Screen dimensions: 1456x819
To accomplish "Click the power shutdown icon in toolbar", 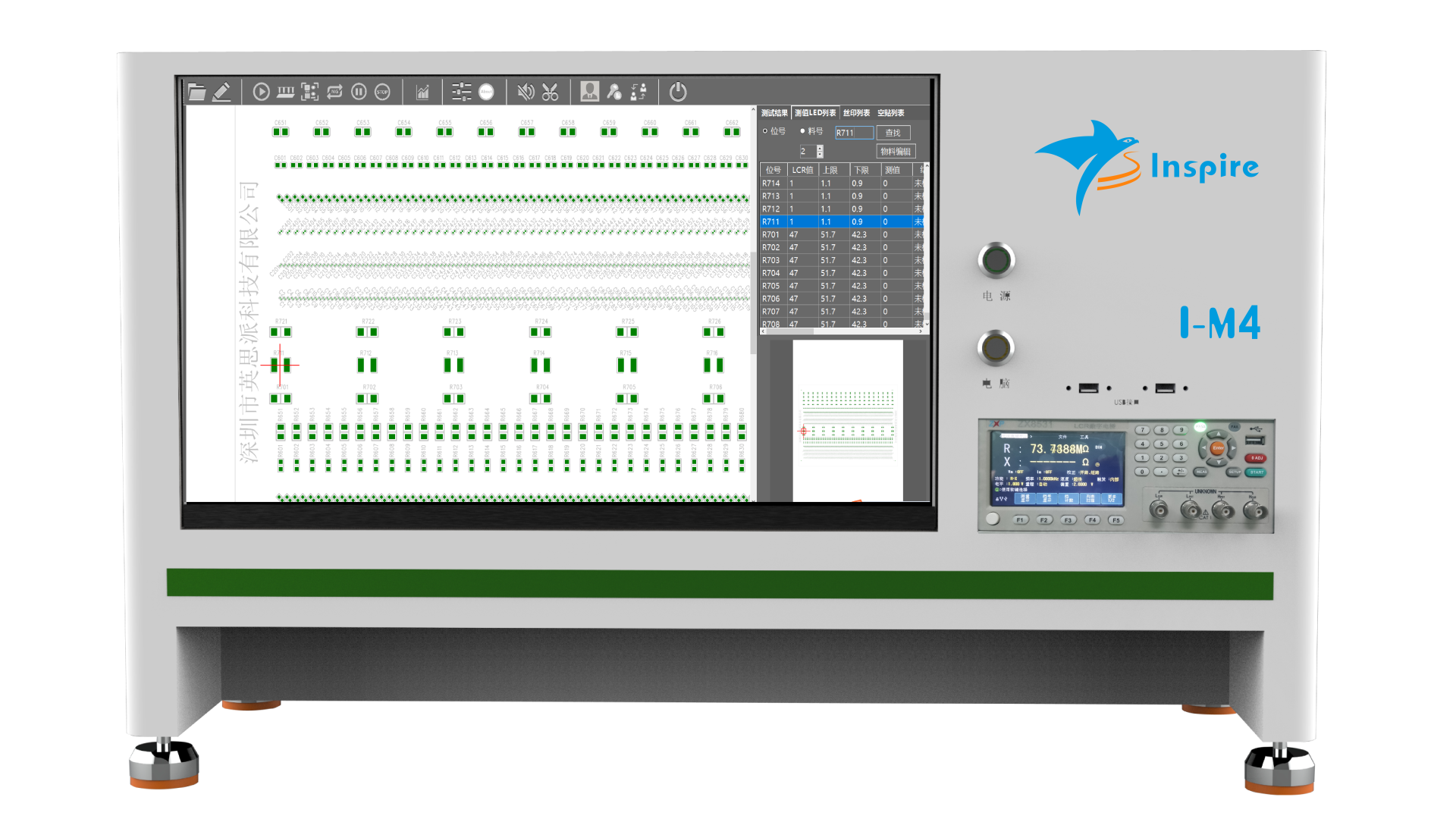I will (678, 92).
